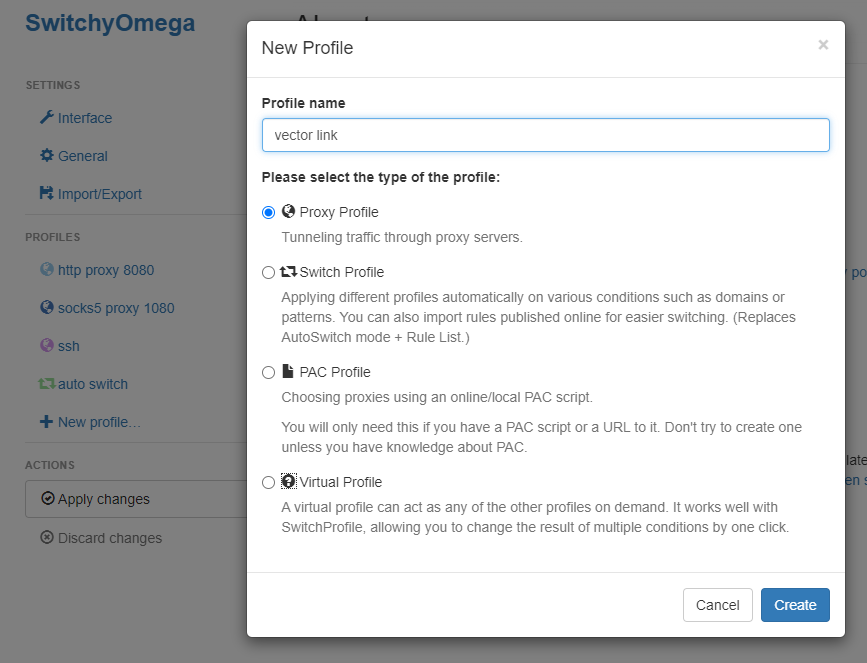Close the dialog with the X
This screenshot has height=663, width=867.
point(823,44)
